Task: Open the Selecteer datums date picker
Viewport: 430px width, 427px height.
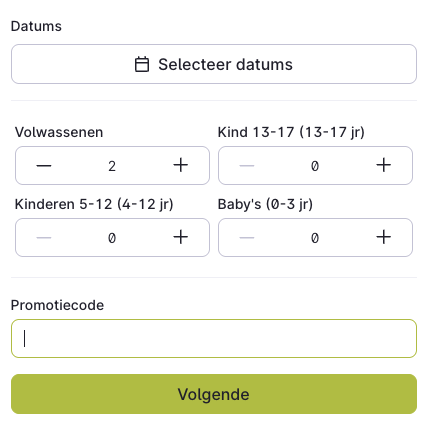Action: 214,64
